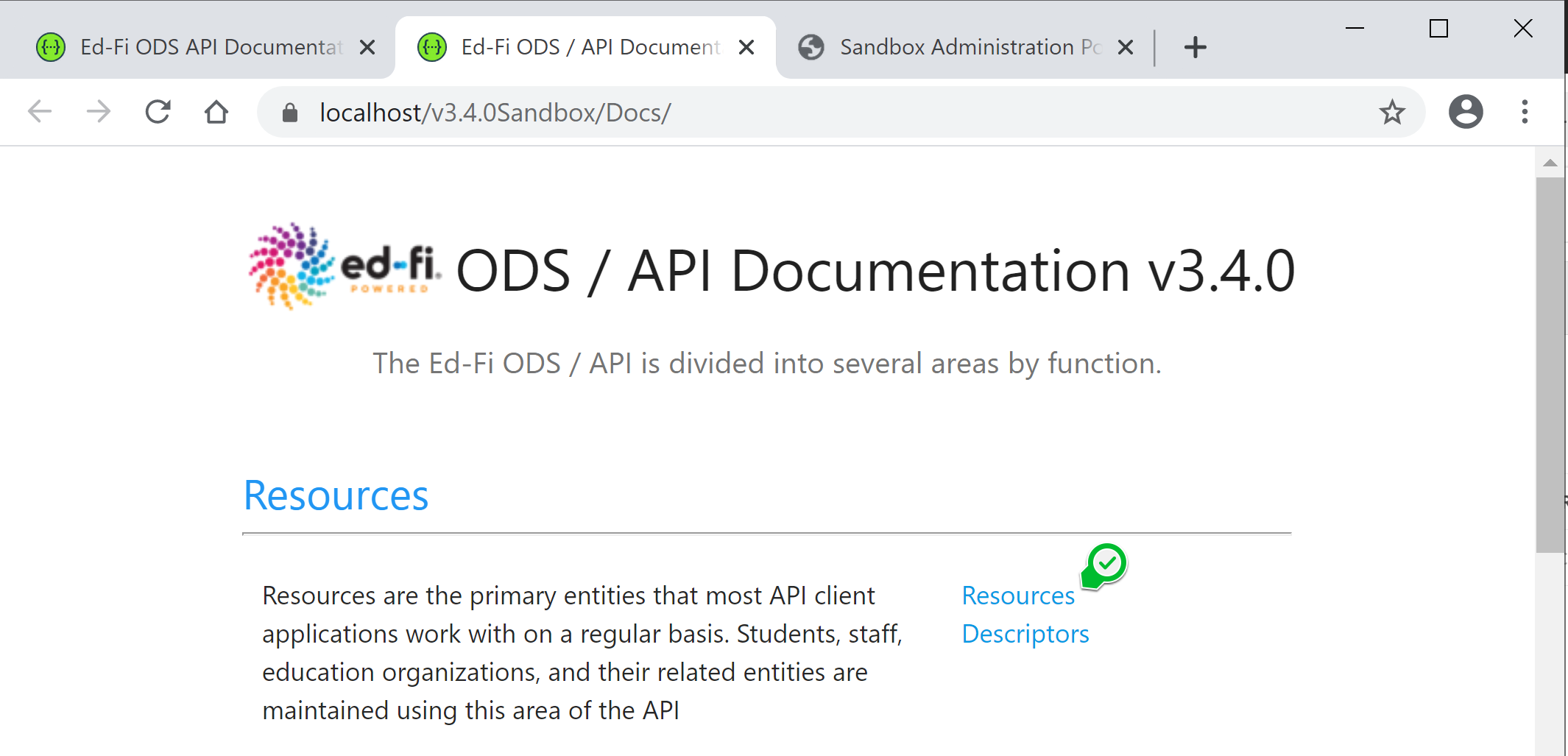Open the Chrome three-dot menu
This screenshot has width=1568, height=756.
click(1525, 112)
